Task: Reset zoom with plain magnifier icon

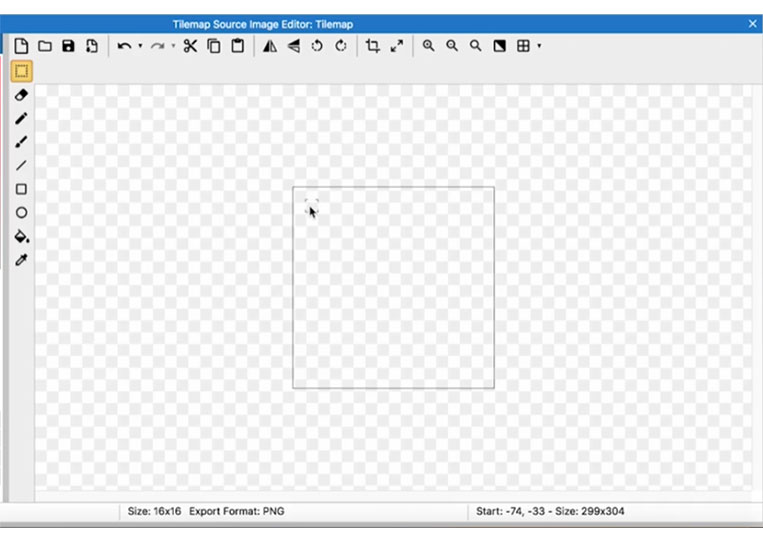Action: point(475,46)
